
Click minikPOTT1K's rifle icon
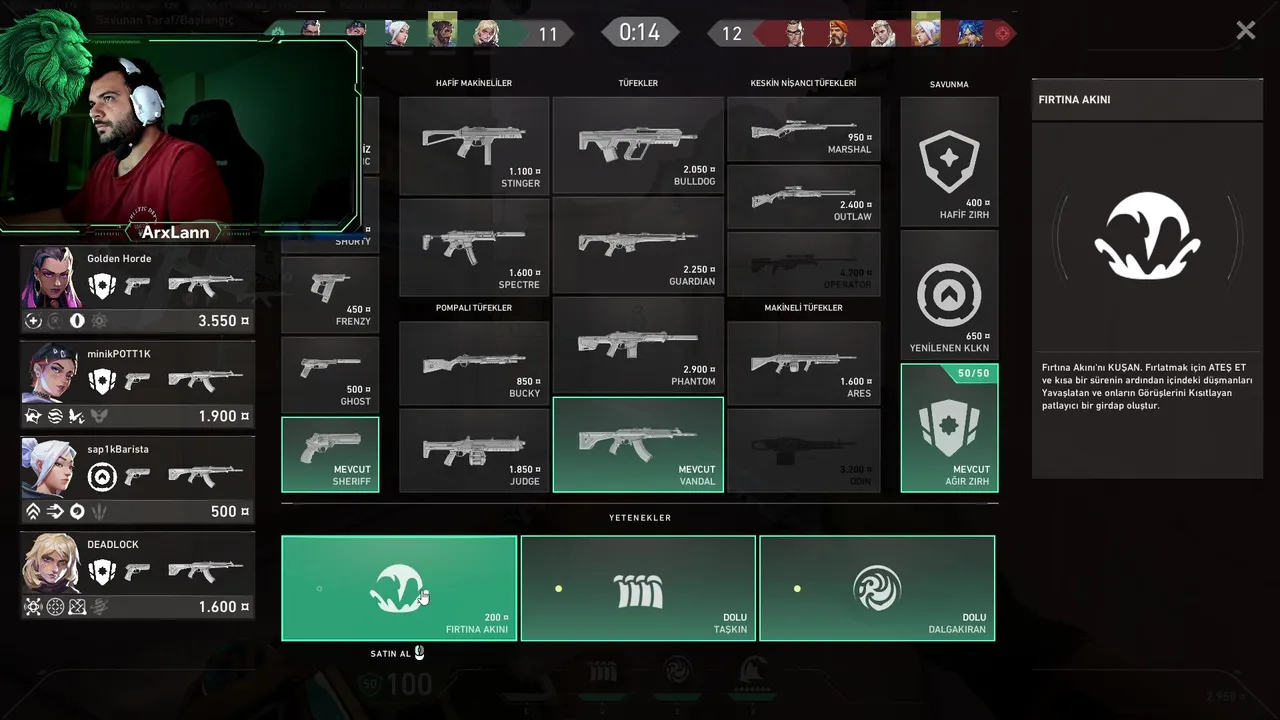click(206, 380)
